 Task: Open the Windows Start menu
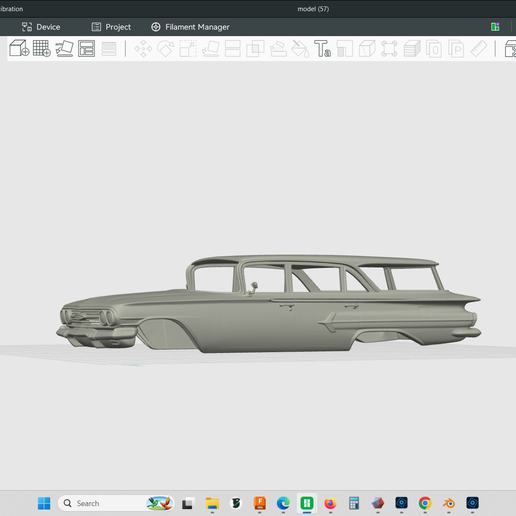pos(44,503)
